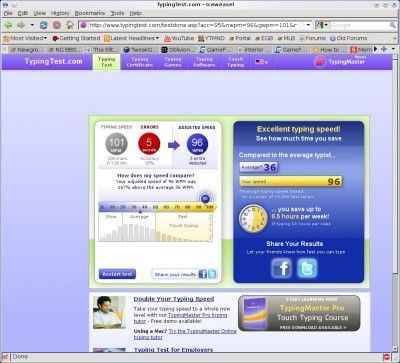
Task: Open the search engine selector dropdown
Action: pyautogui.click(x=322, y=25)
